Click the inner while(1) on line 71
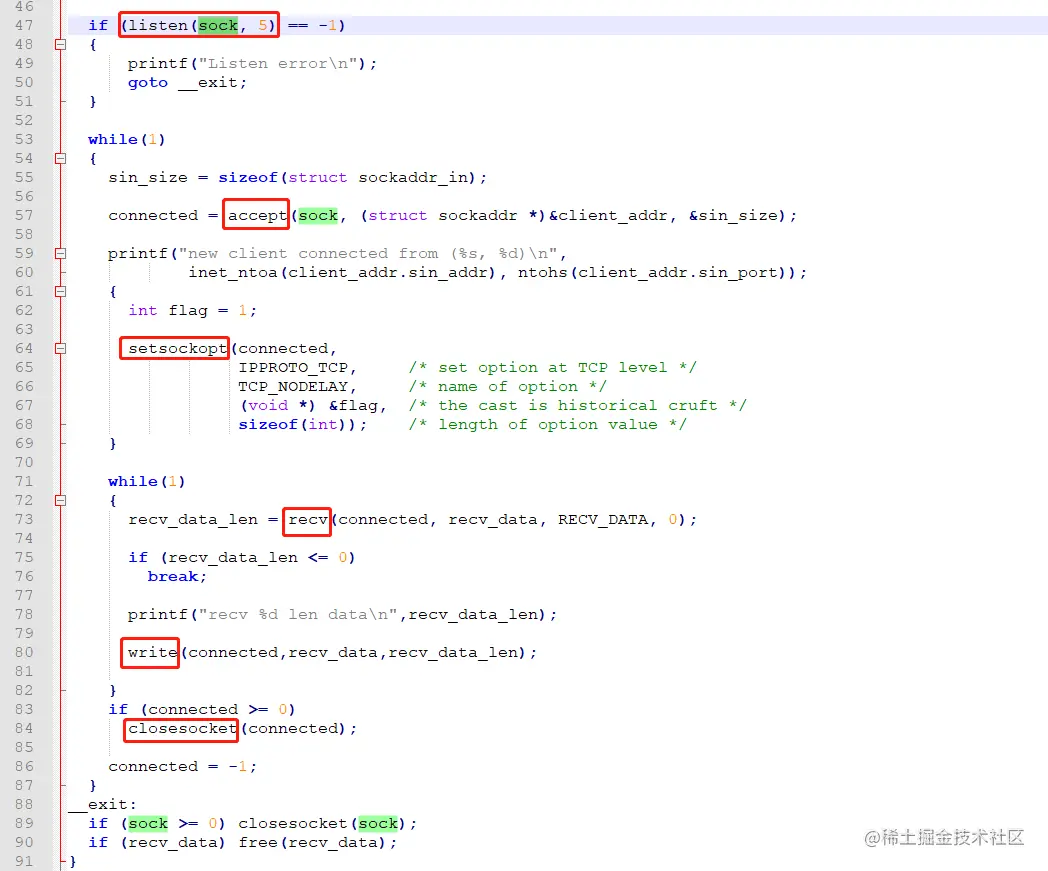Image resolution: width=1048 pixels, height=871 pixels. pos(146,481)
